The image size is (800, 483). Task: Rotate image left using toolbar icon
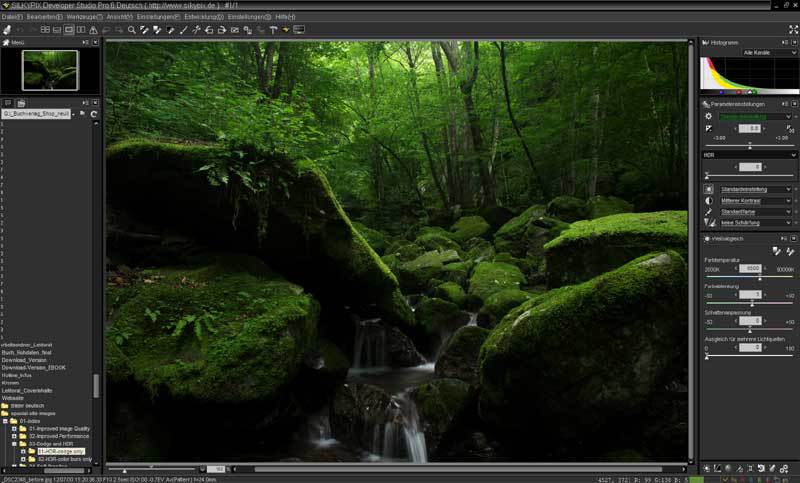point(209,30)
